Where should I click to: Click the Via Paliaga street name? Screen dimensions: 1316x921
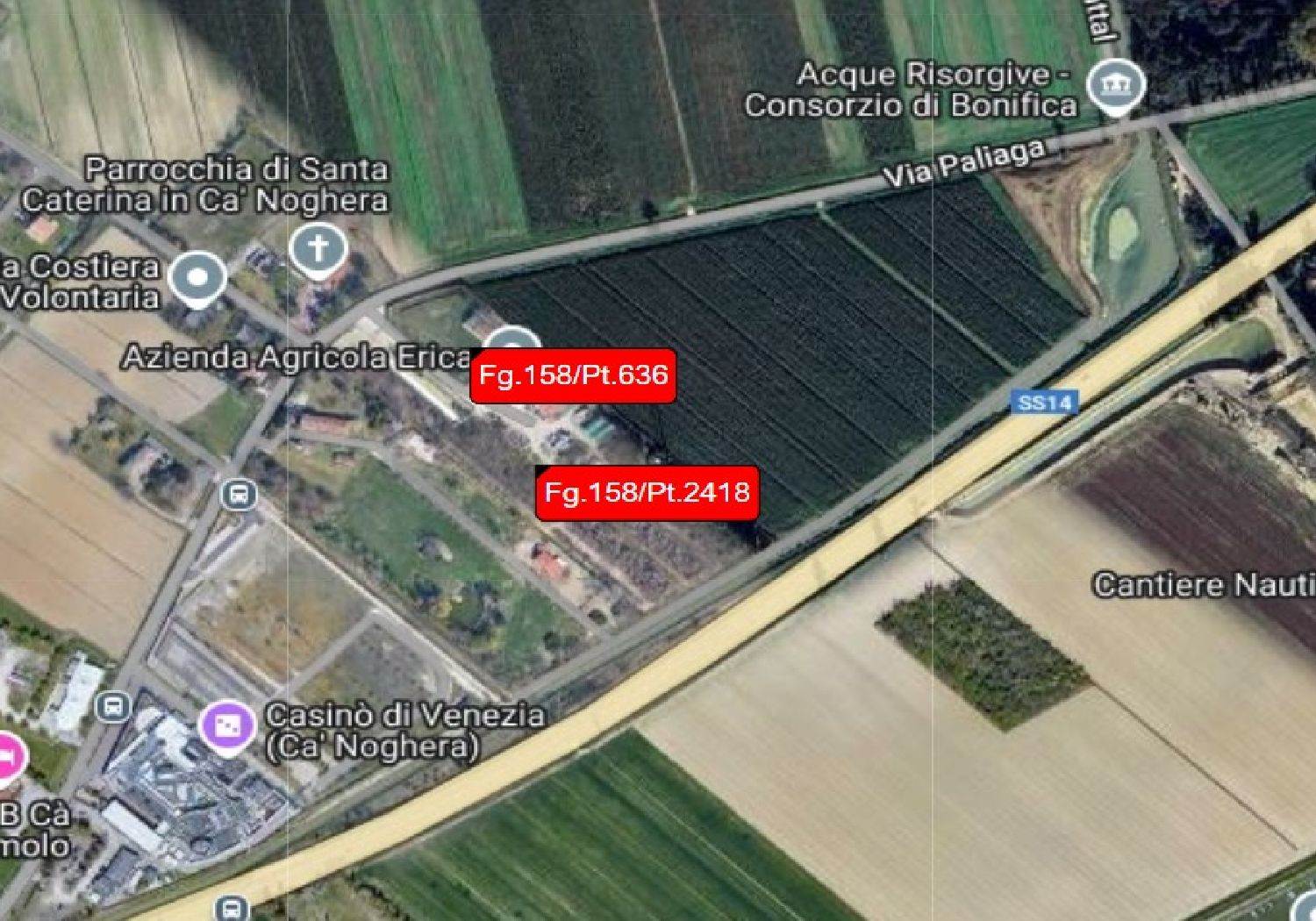pos(965,164)
